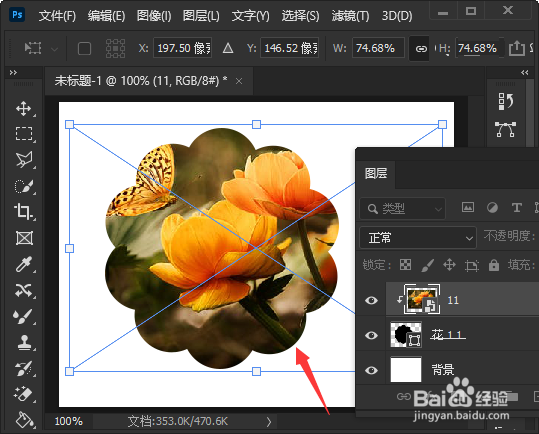Image resolution: width=539 pixels, height=434 pixels.
Task: Open transform tool preset dropdown
Action: tap(55, 49)
